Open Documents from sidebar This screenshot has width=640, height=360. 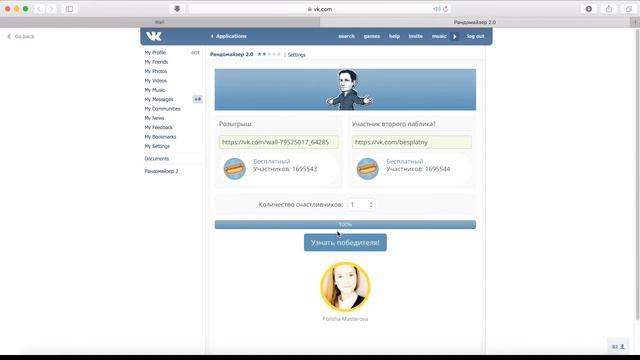pyautogui.click(x=157, y=159)
